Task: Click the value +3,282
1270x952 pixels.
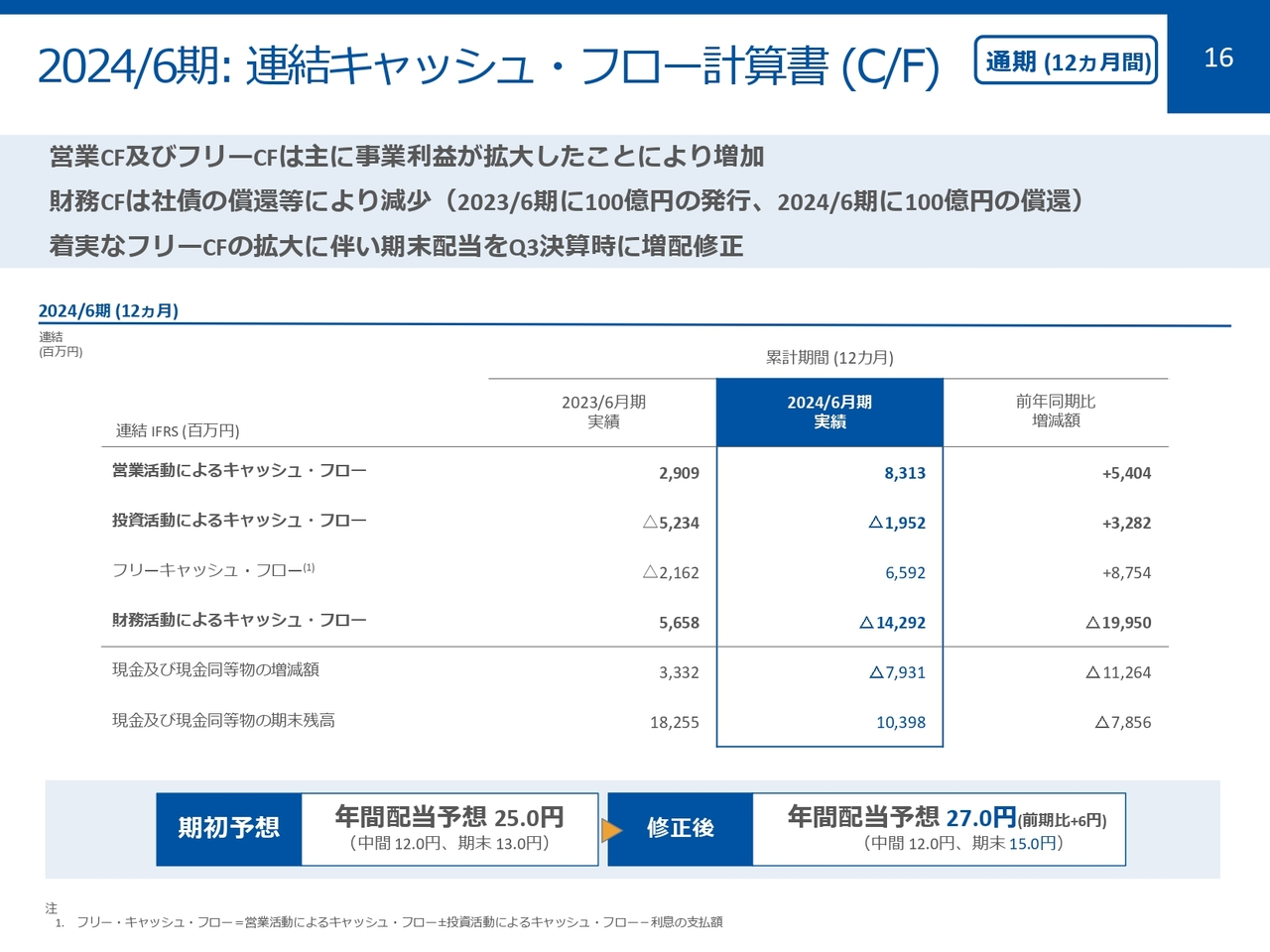Action: pos(1126,524)
